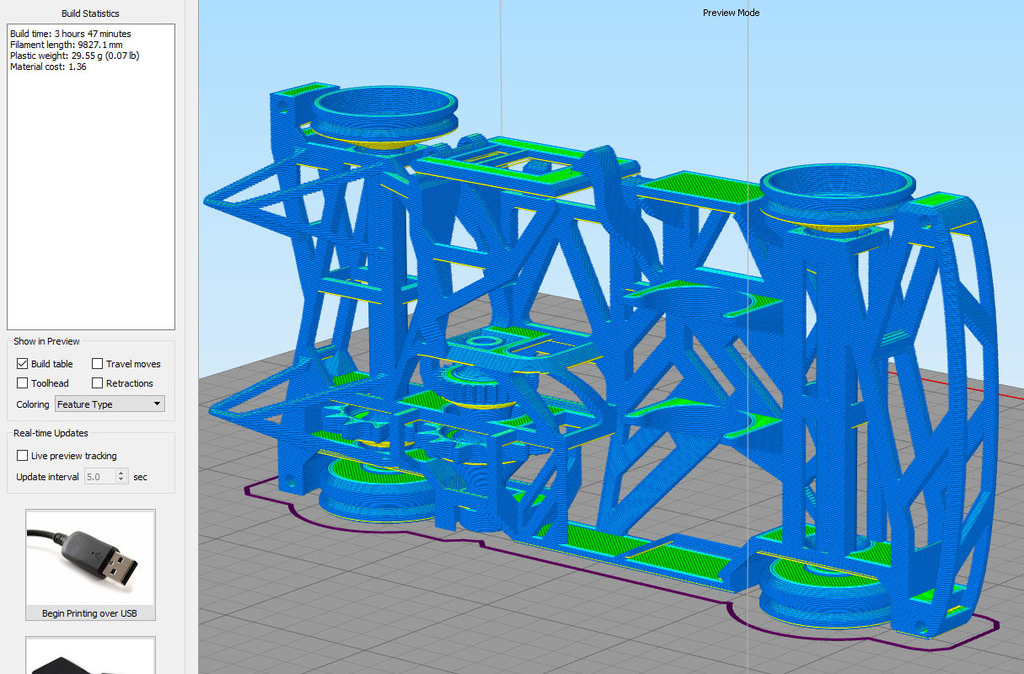
Task: Select the Build time statistic text
Action: [71, 33]
